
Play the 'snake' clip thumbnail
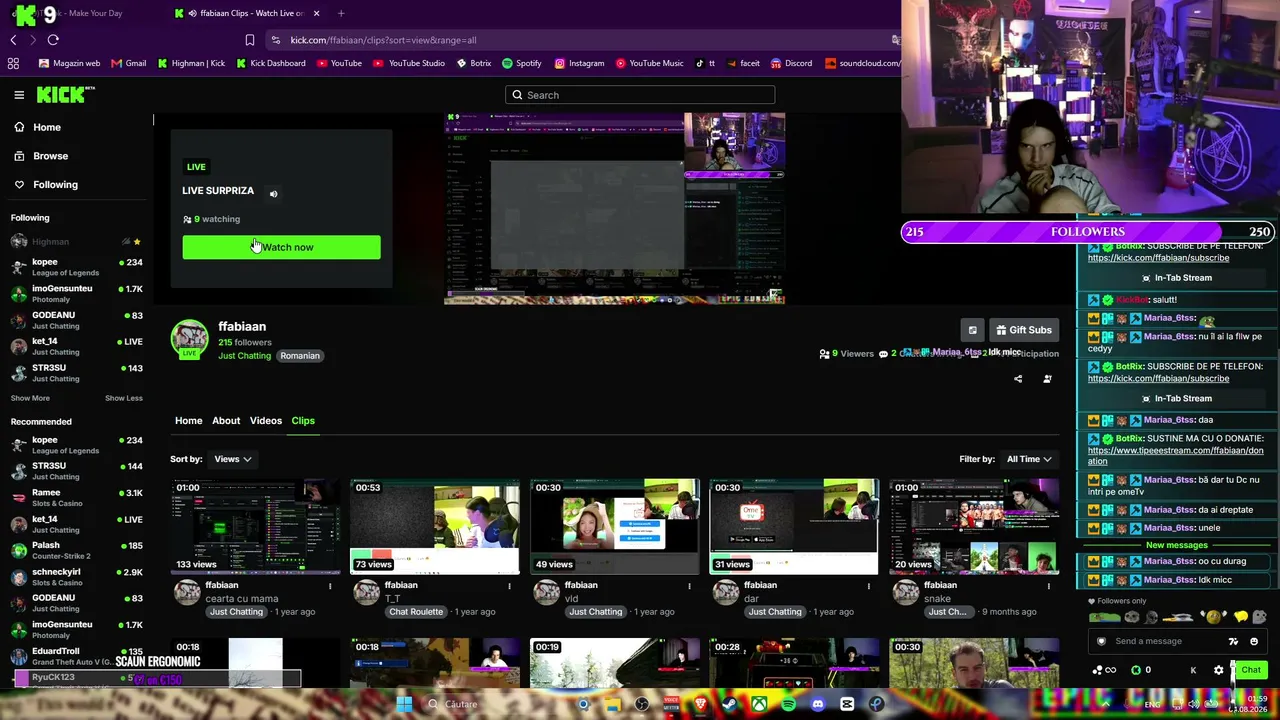[x=974, y=527]
